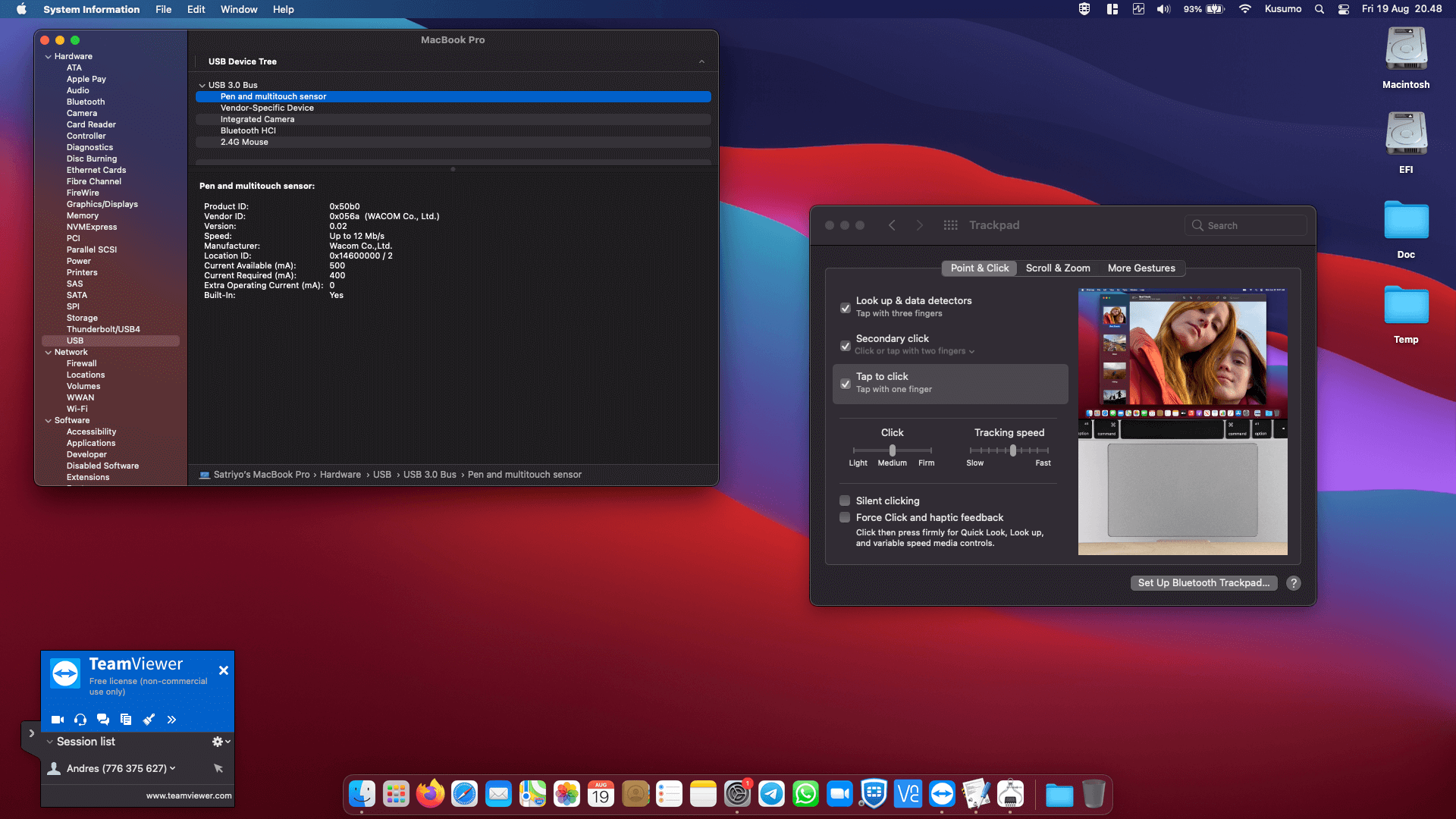Click the Show All grid icon in Trackpad

coord(950,225)
